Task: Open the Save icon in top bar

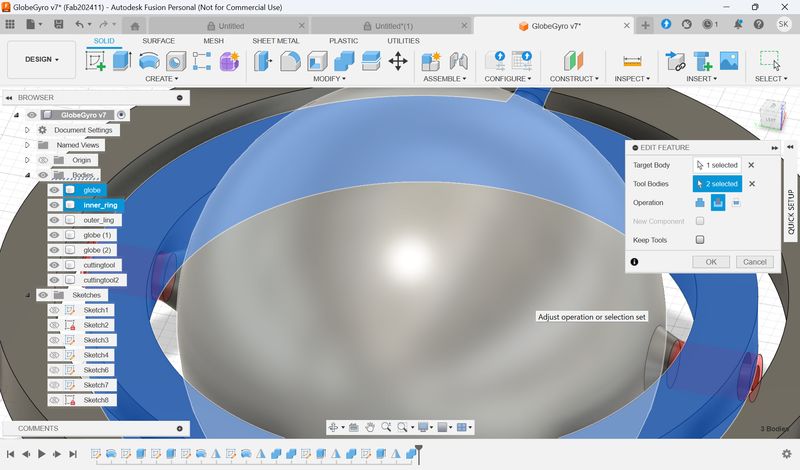Action: pos(59,24)
